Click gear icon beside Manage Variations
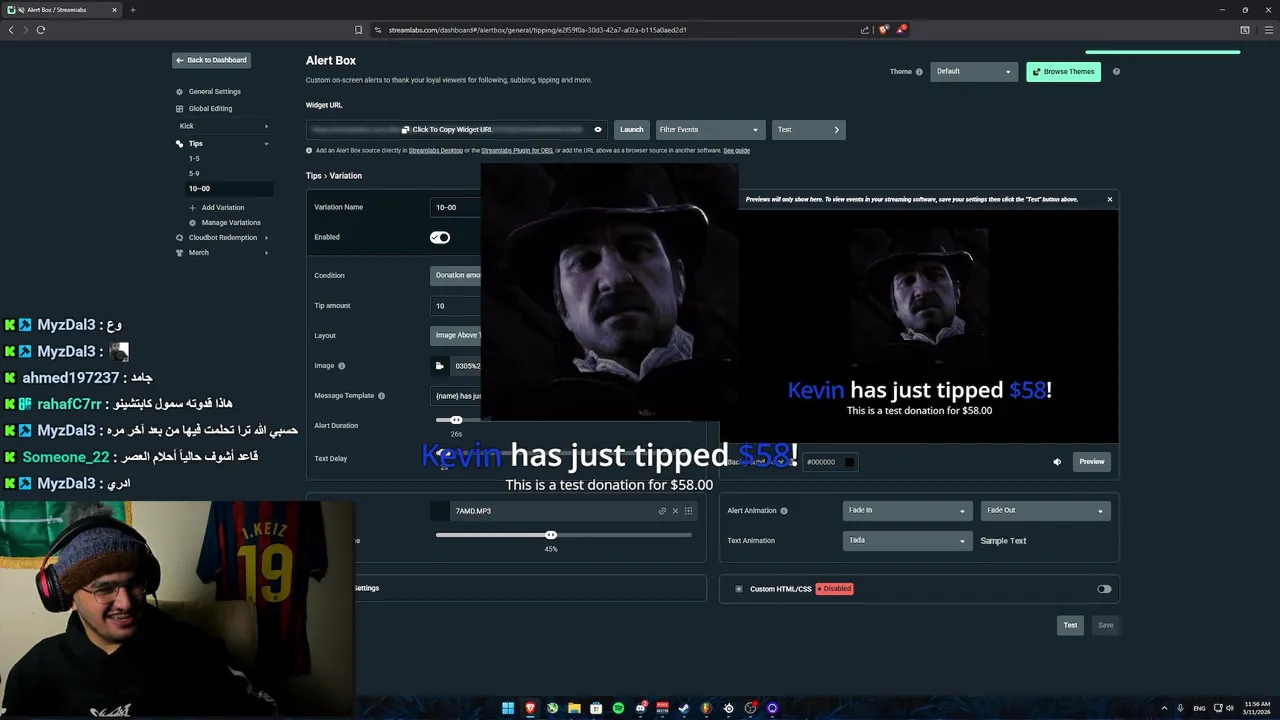Viewport: 1280px width, 720px height. pos(193,223)
